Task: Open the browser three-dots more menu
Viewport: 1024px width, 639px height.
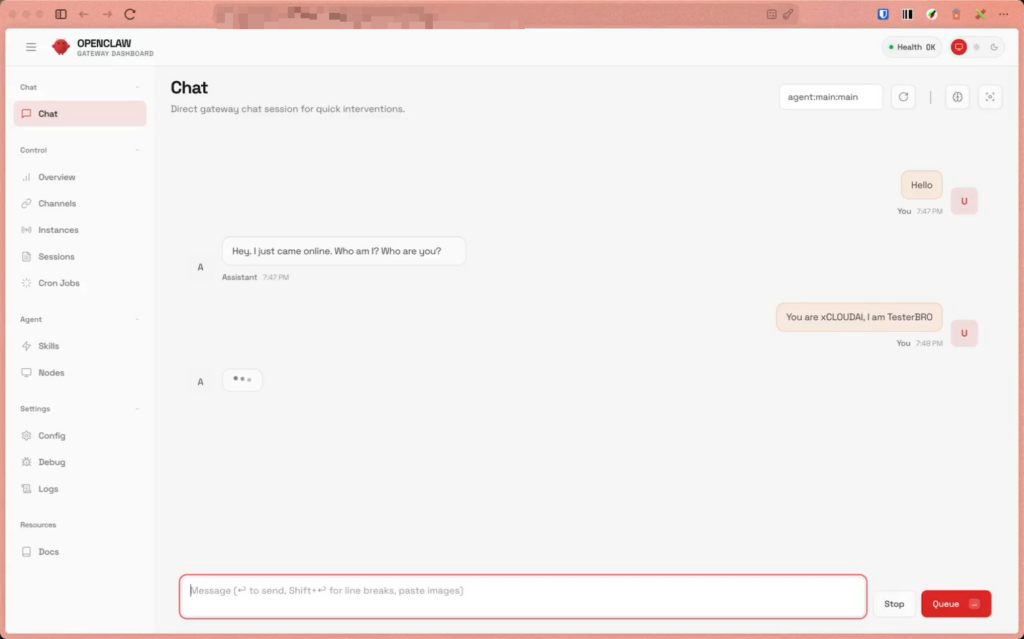Action: [1004, 14]
